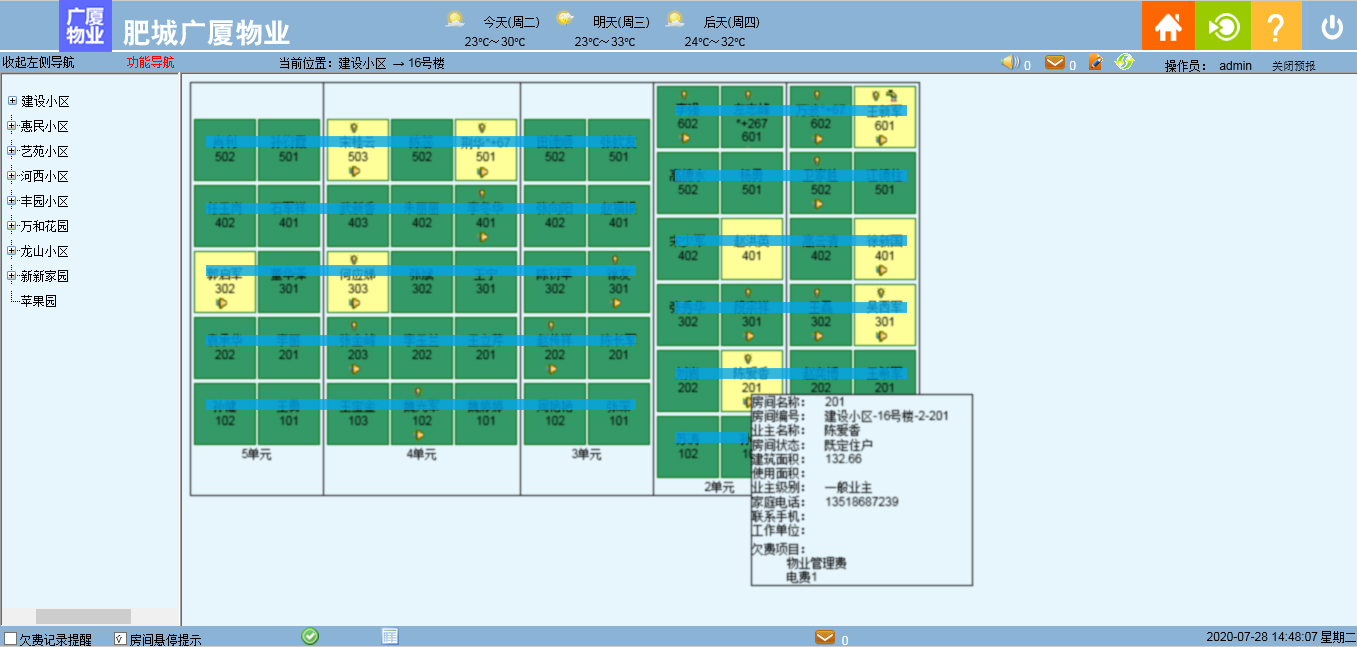Click speaker icon in 4单元 room 503

point(355,172)
